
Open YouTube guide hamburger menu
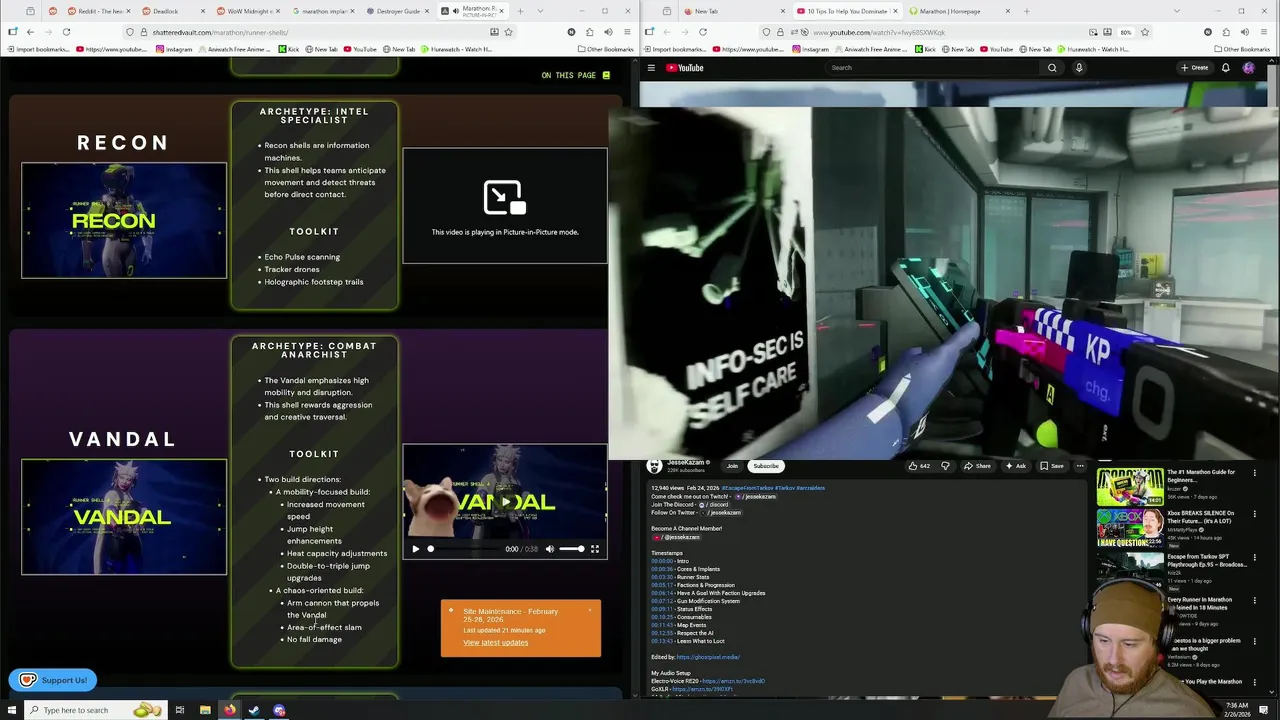(x=651, y=68)
